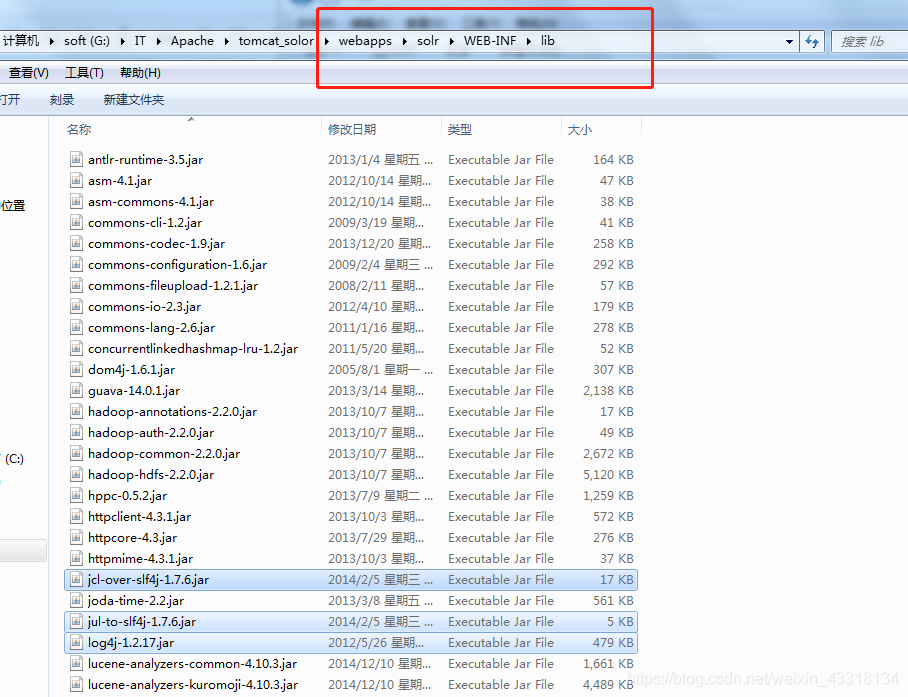The height and width of the screenshot is (697, 908).
Task: Expand the arrow after solr breadcrumb
Action: click(x=451, y=41)
